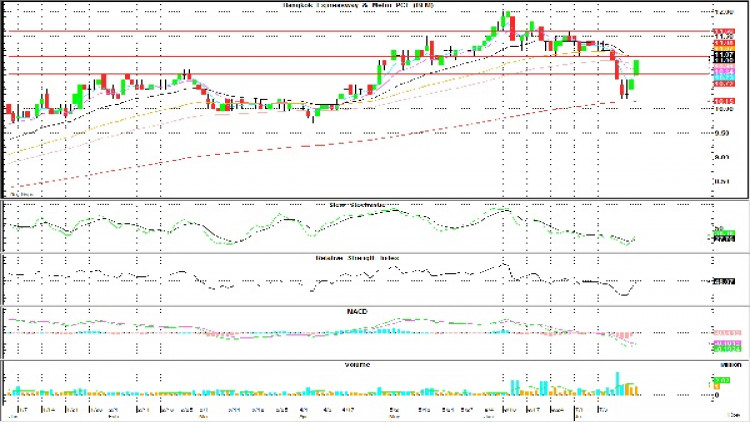The width and height of the screenshot is (750, 422).
Task: Click the 12.00 price axis label
Action: click(724, 13)
